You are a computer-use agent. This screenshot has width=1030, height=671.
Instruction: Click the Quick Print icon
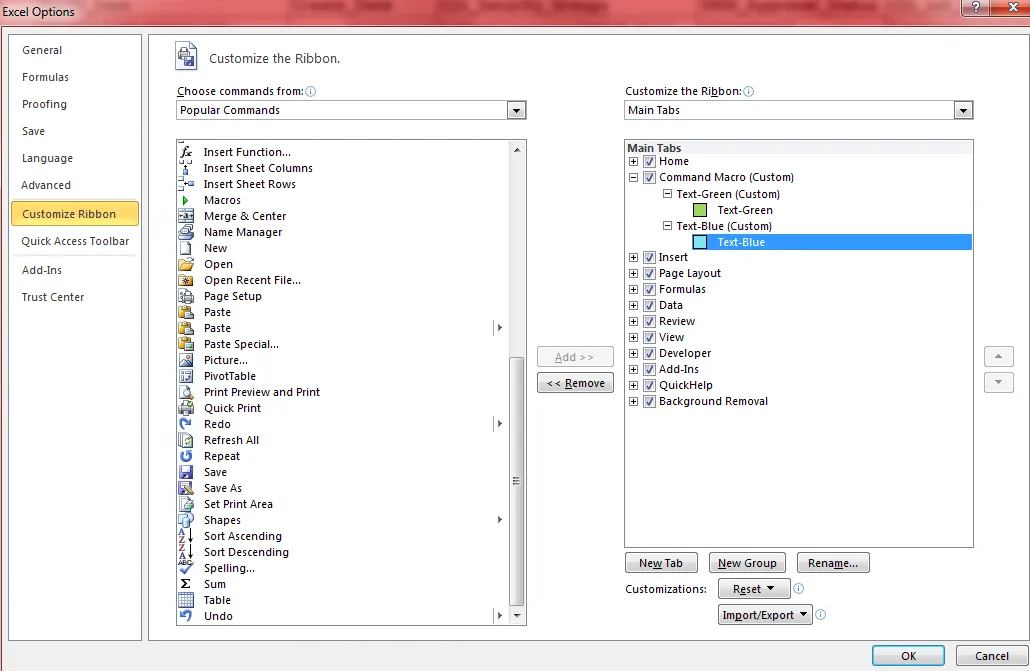(187, 408)
